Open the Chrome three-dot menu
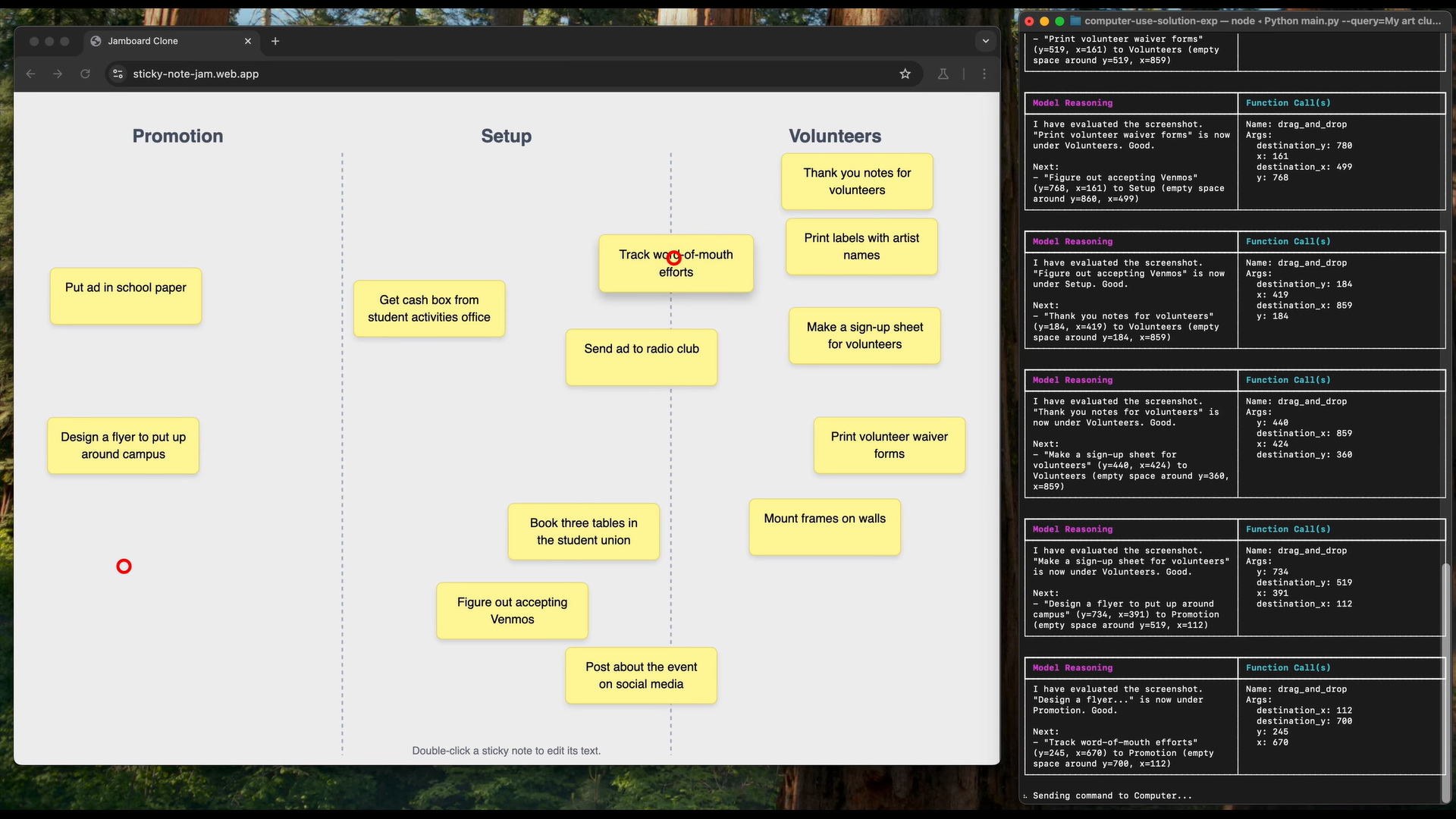 984,74
